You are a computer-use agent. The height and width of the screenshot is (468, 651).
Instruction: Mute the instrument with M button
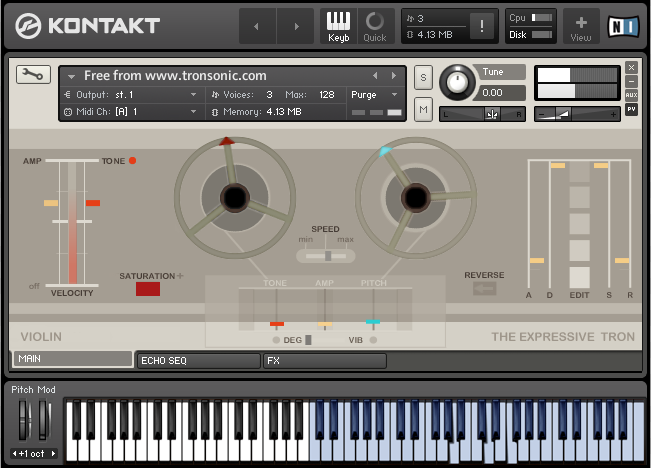[423, 108]
